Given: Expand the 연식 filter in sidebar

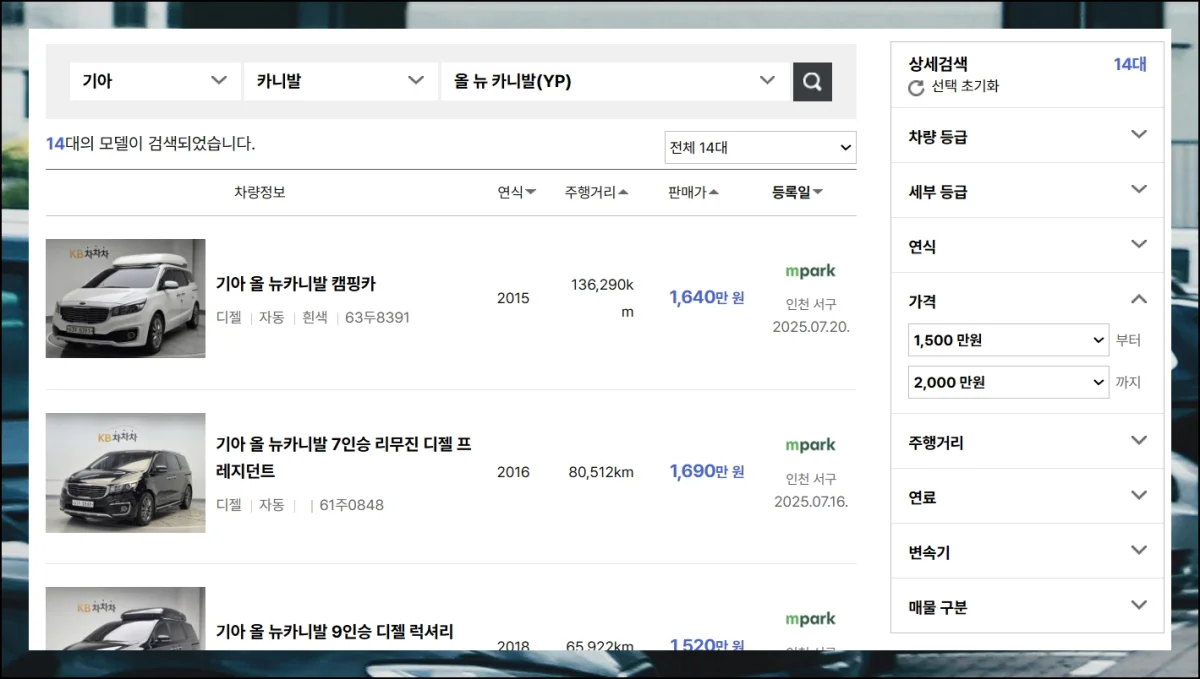Looking at the screenshot, I should coord(1027,246).
